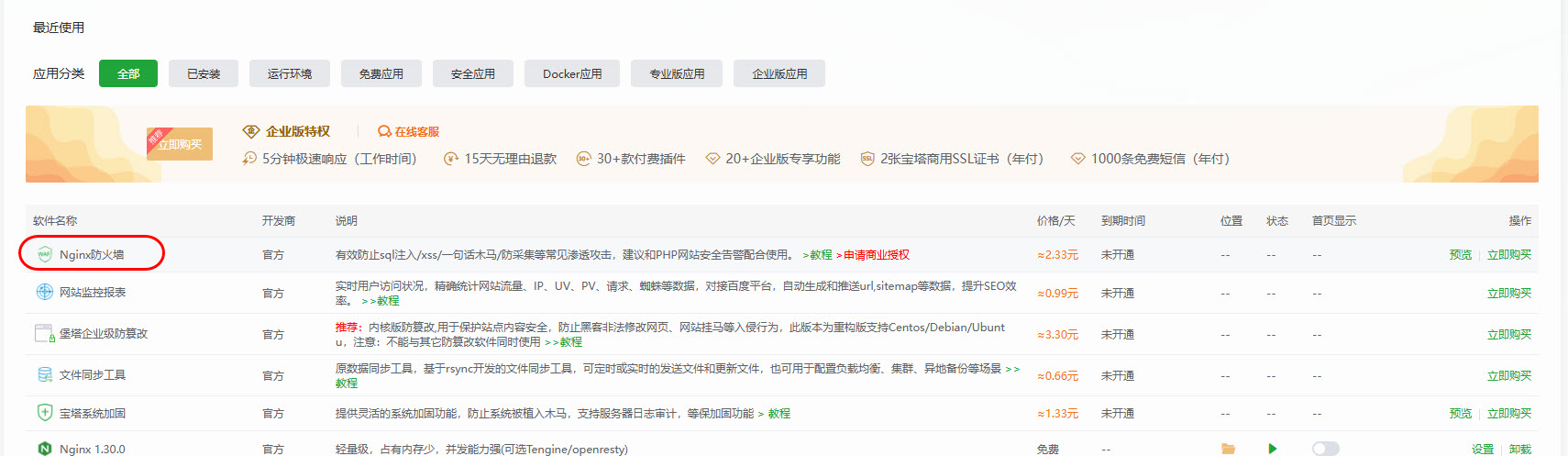This screenshot has width=1568, height=456.
Task: Click the 最近使用 label
Action: coord(59,28)
